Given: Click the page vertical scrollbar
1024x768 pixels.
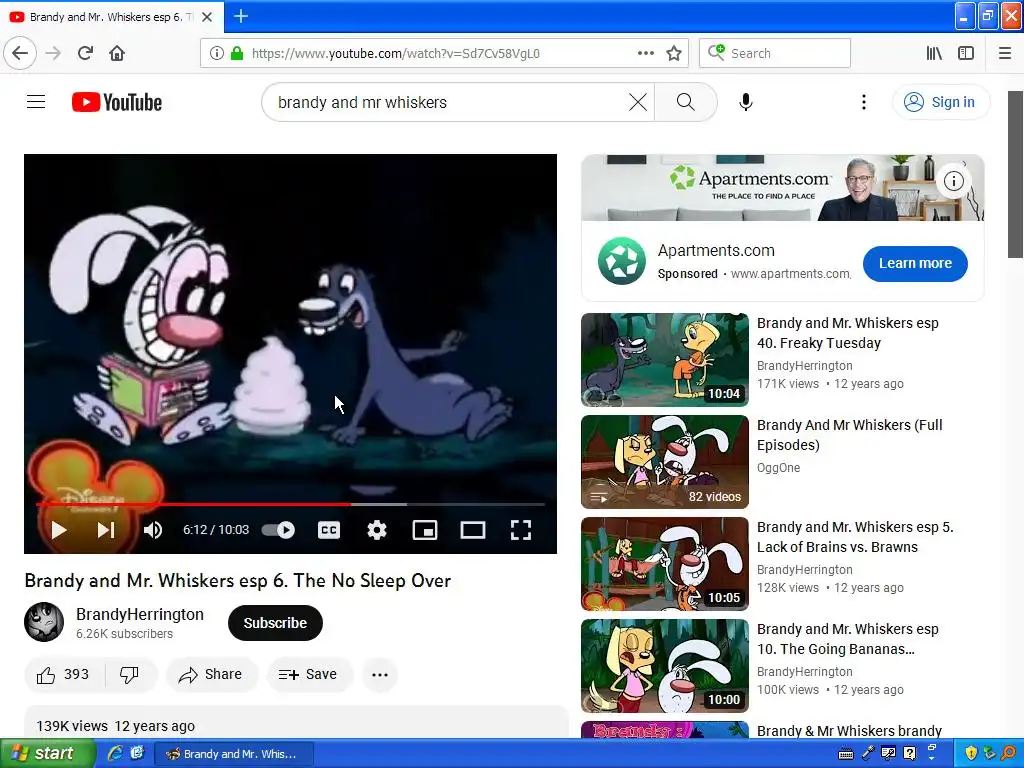Looking at the screenshot, I should [x=1016, y=175].
